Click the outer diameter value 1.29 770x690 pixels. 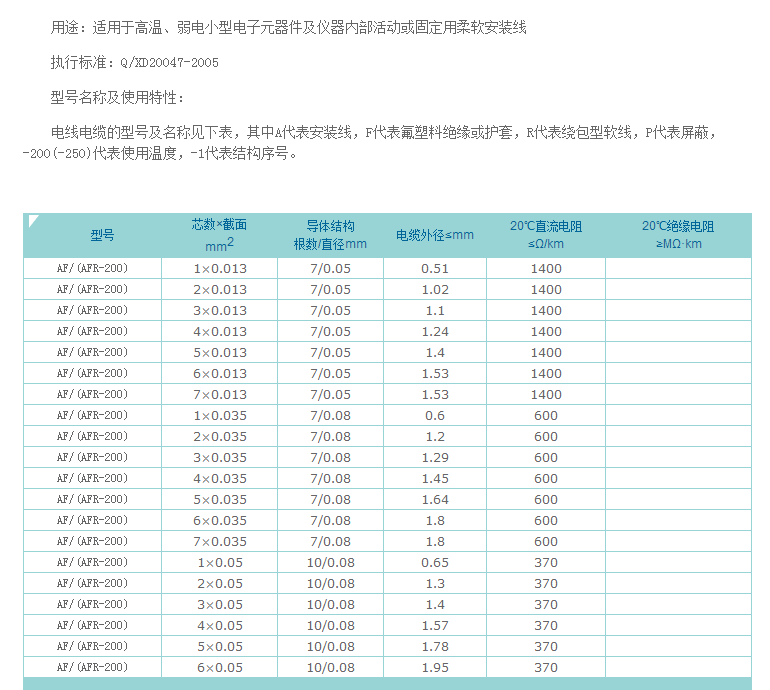tap(435, 458)
